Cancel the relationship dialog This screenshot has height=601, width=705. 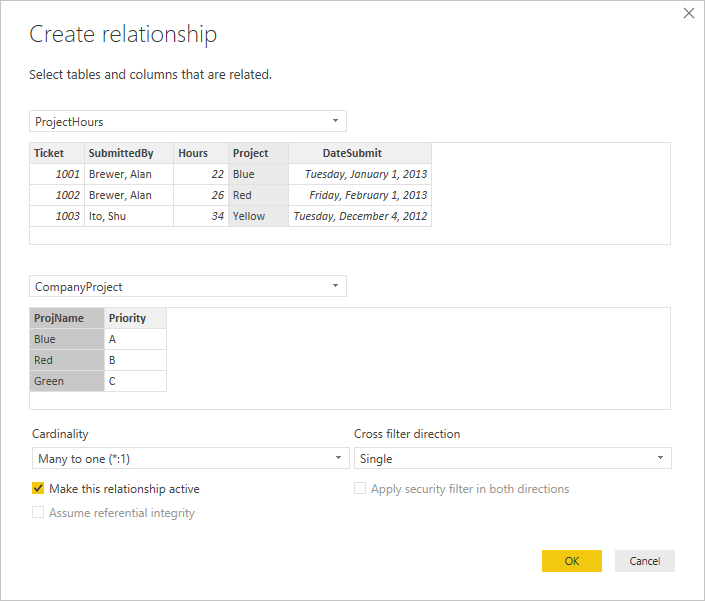coord(644,561)
